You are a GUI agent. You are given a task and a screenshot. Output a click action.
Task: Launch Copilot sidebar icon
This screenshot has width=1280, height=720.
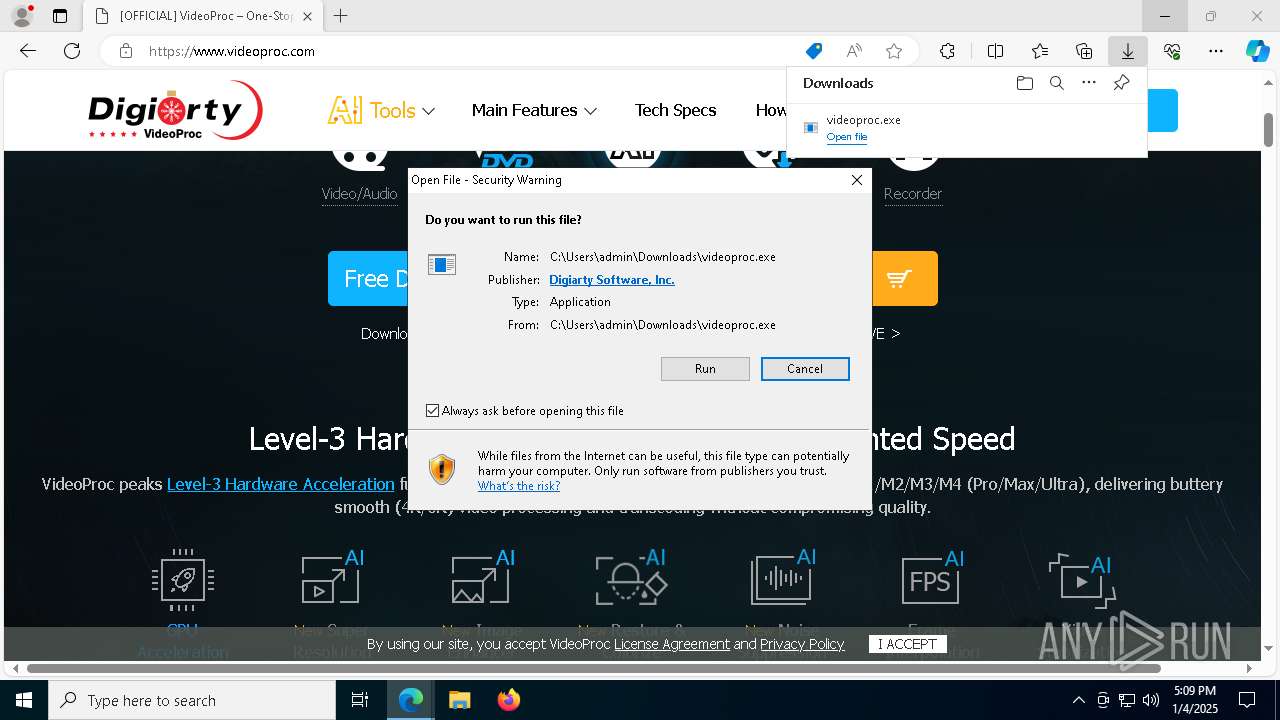pos(1257,51)
